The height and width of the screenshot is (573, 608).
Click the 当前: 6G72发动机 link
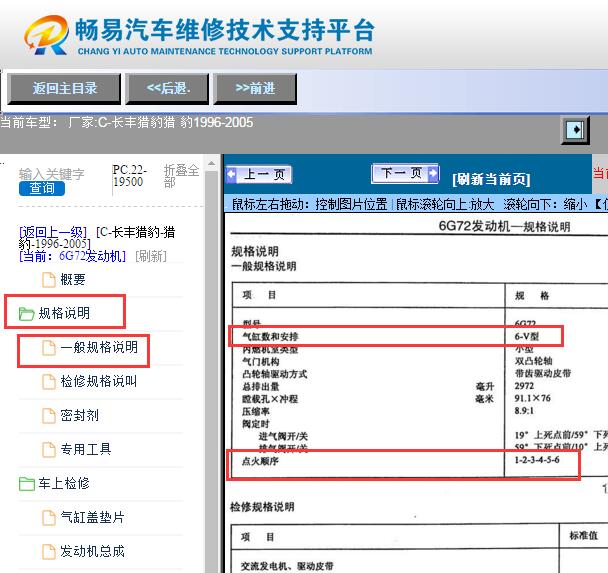73,256
